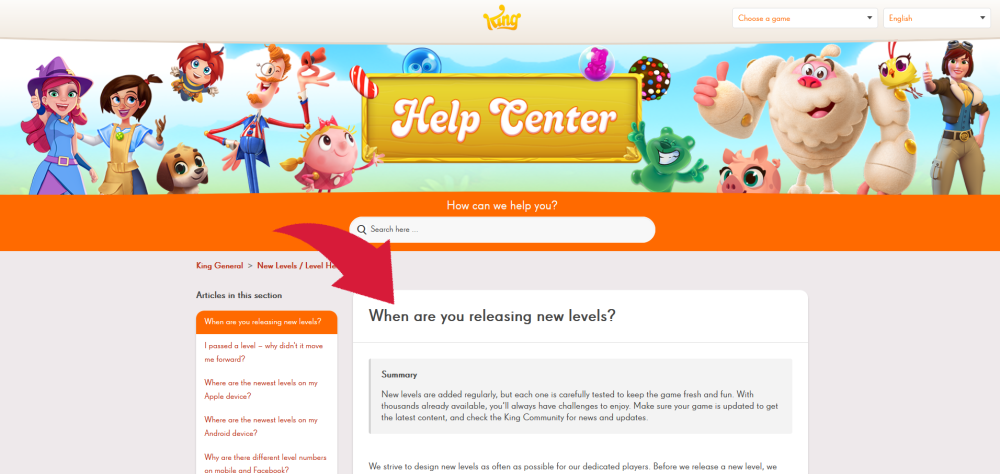The width and height of the screenshot is (1000, 474).
Task: Click the Help Center banner sign
Action: [502, 117]
